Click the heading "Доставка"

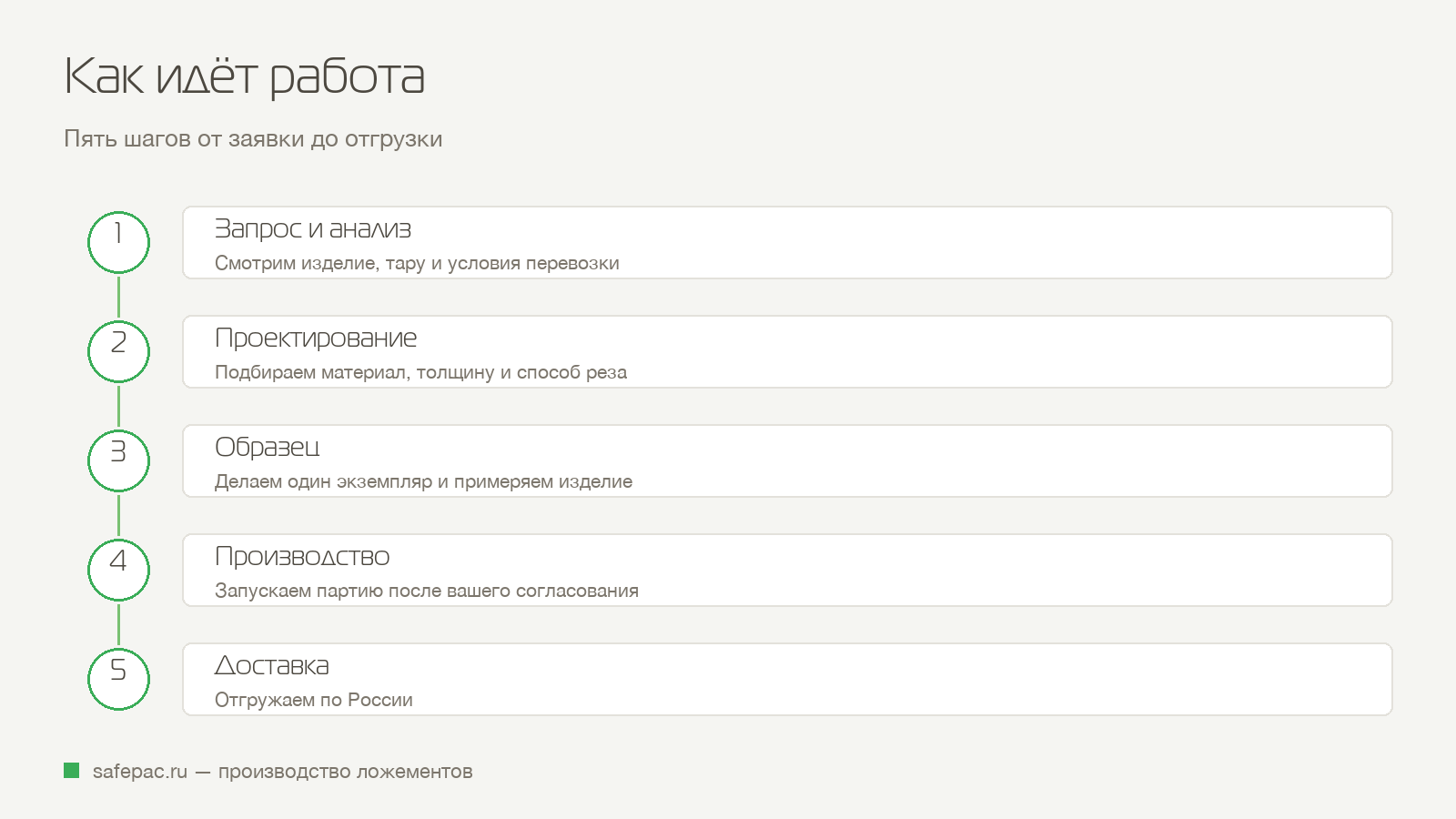272,666
